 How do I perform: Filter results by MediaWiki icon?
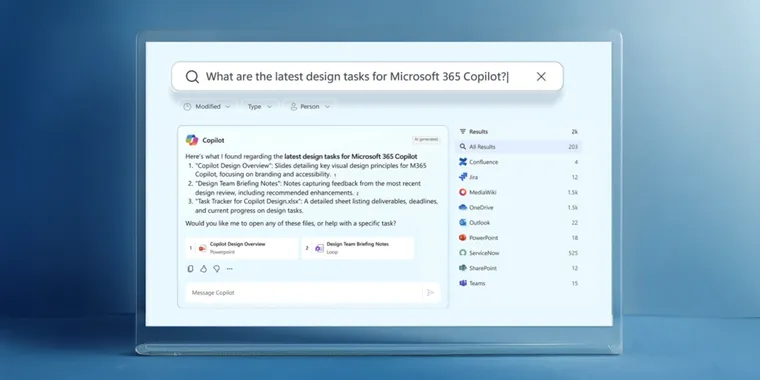pos(462,192)
